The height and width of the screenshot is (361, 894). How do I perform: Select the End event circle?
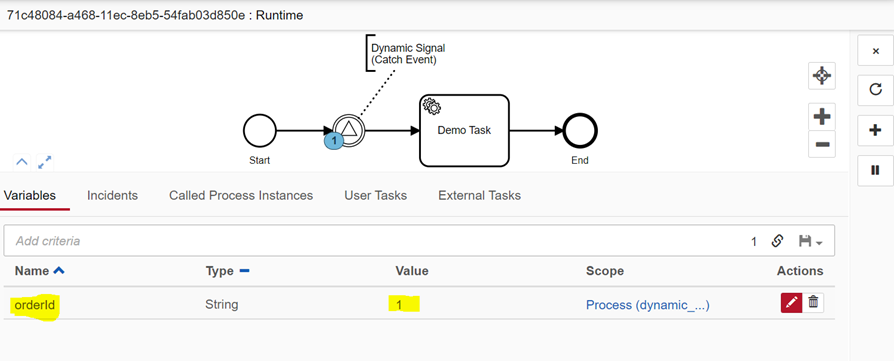tap(580, 131)
